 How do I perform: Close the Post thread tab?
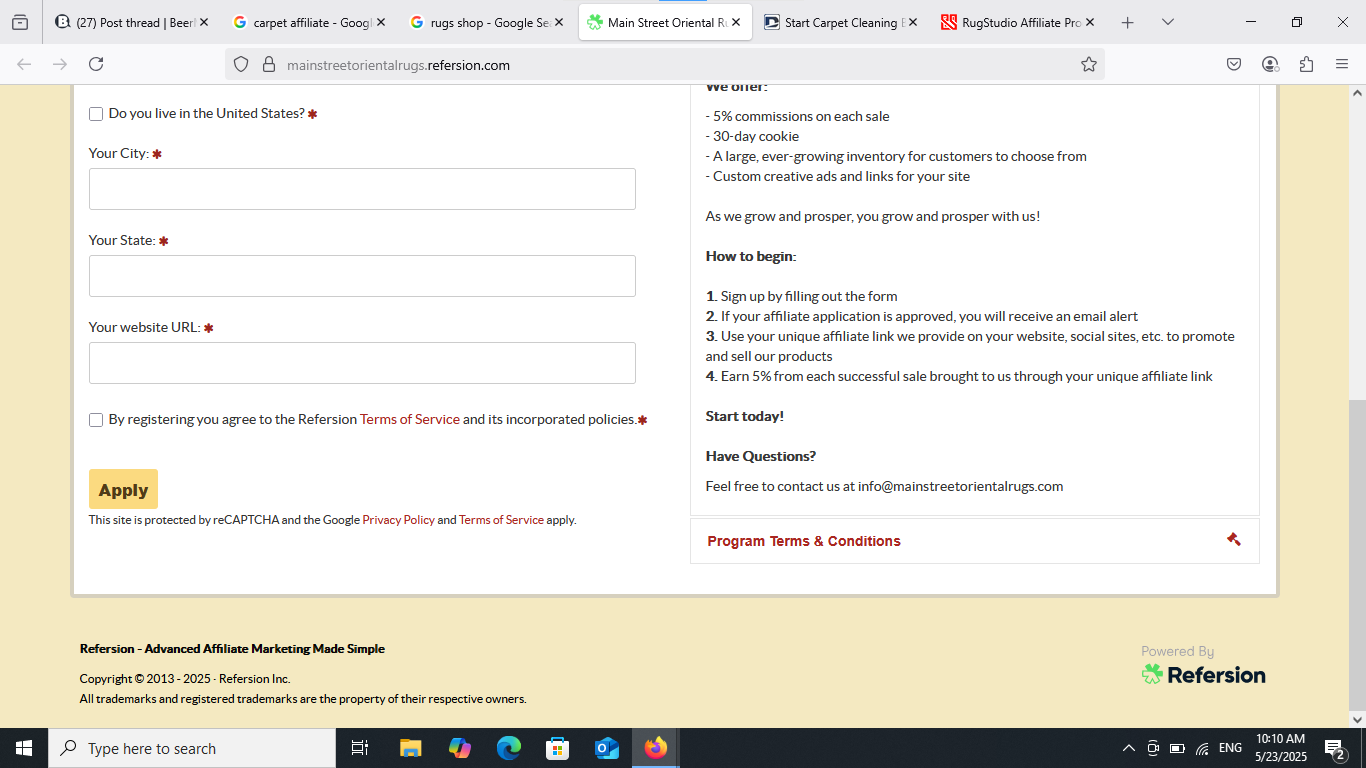coord(204,22)
